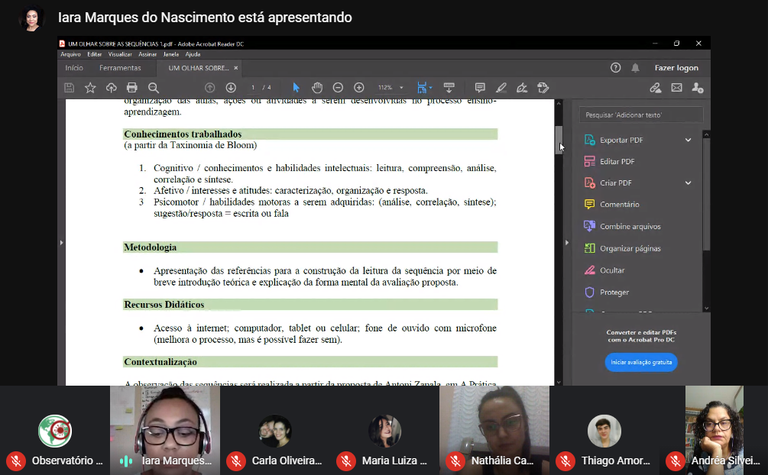The width and height of the screenshot is (768, 475).
Task: Click the zoom in plus icon
Action: point(359,88)
